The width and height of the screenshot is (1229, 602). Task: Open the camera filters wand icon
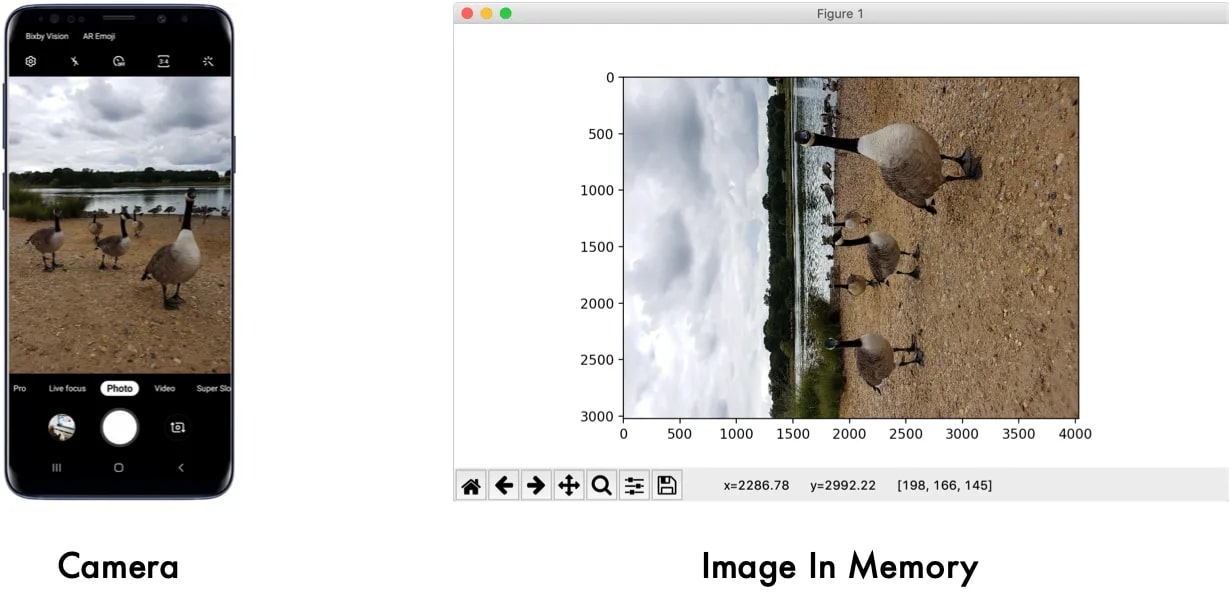point(208,61)
